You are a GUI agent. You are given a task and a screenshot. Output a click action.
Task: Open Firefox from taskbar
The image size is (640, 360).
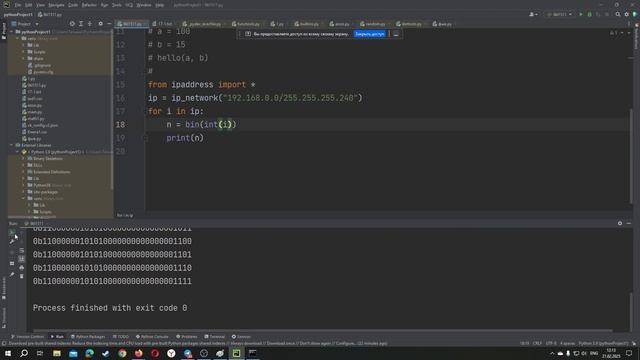(138, 353)
